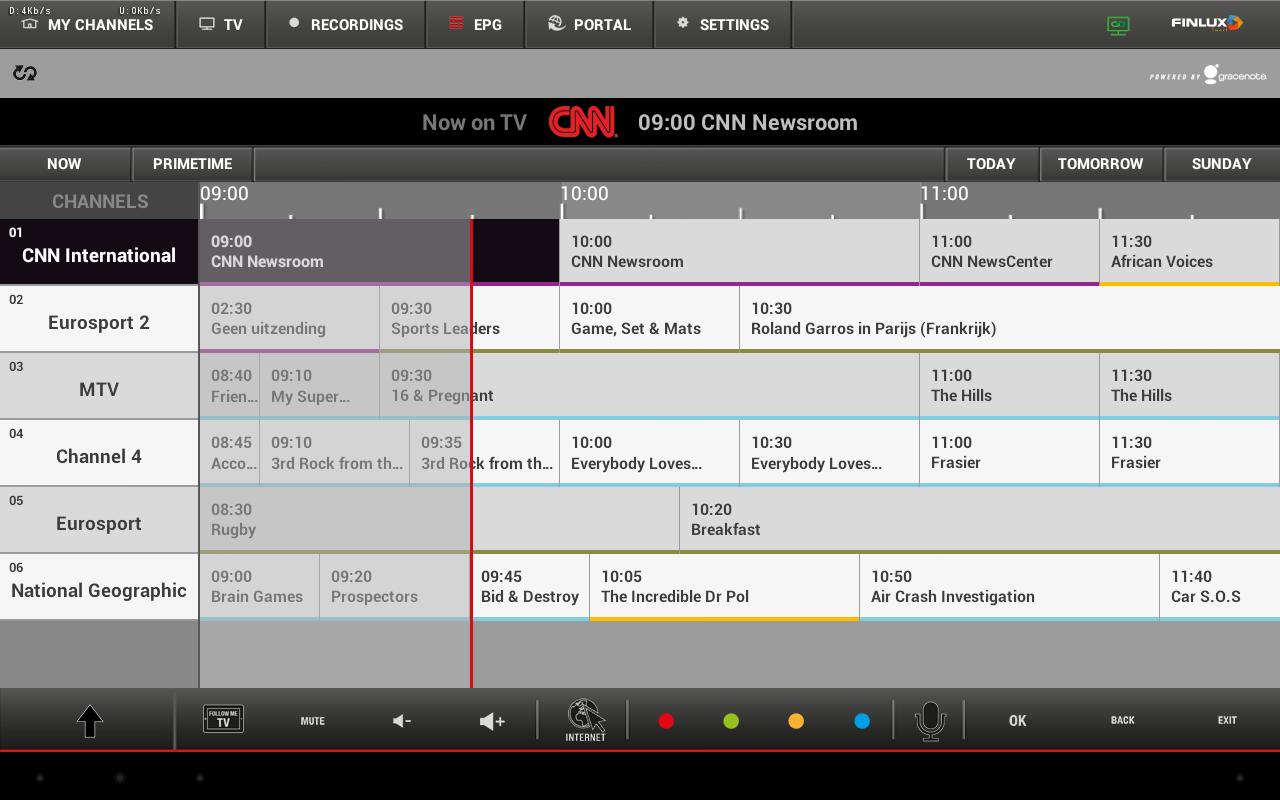Select Air Crash Investigation at 10:50

(1008, 587)
